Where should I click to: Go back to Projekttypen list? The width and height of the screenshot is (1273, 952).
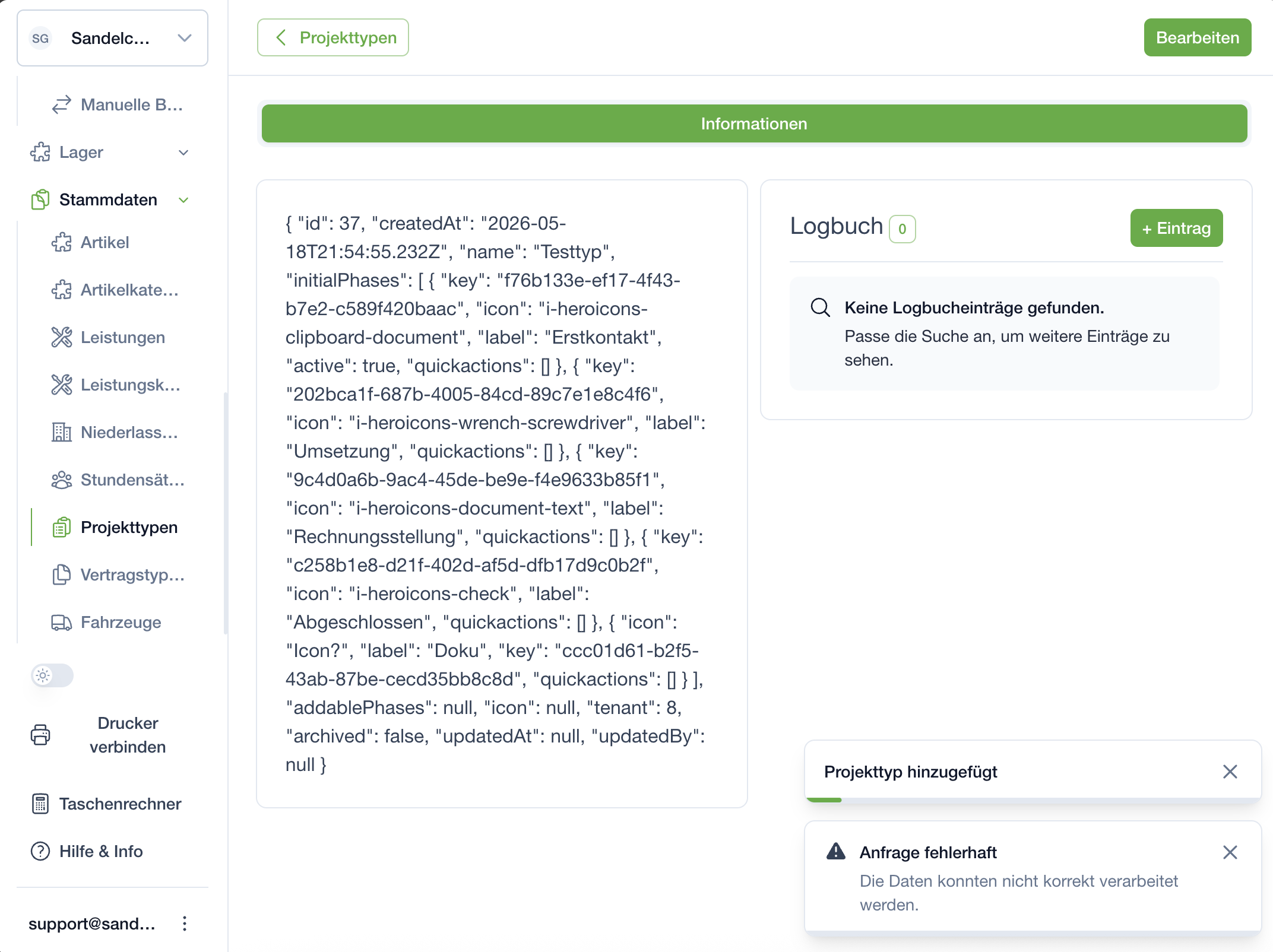point(332,37)
